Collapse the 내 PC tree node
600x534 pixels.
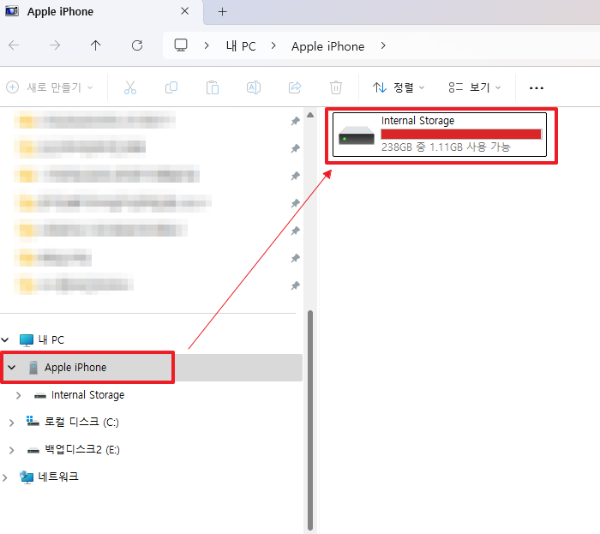pyautogui.click(x=5, y=340)
